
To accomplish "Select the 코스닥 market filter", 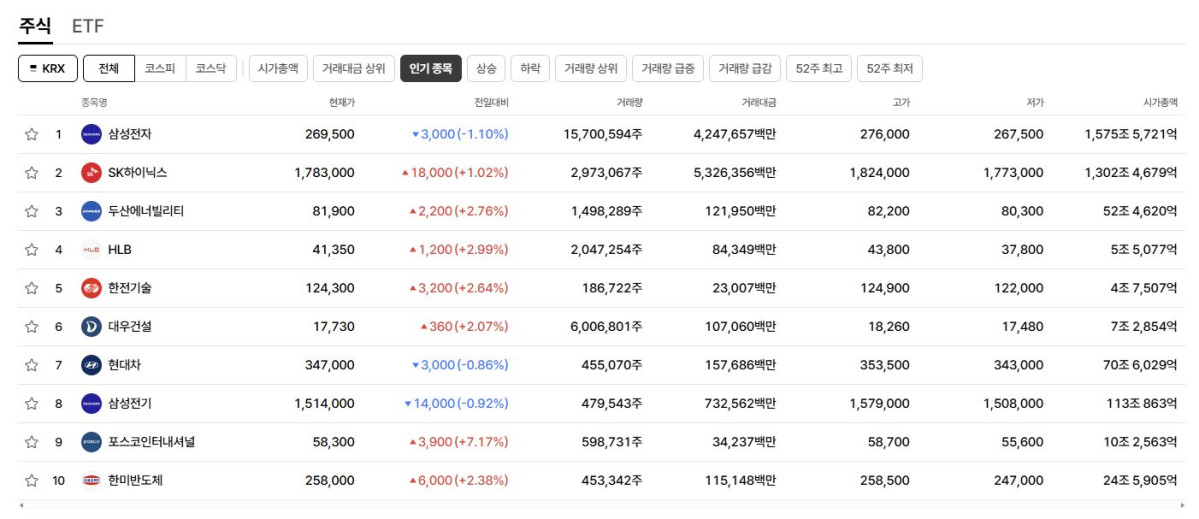I will click(211, 68).
